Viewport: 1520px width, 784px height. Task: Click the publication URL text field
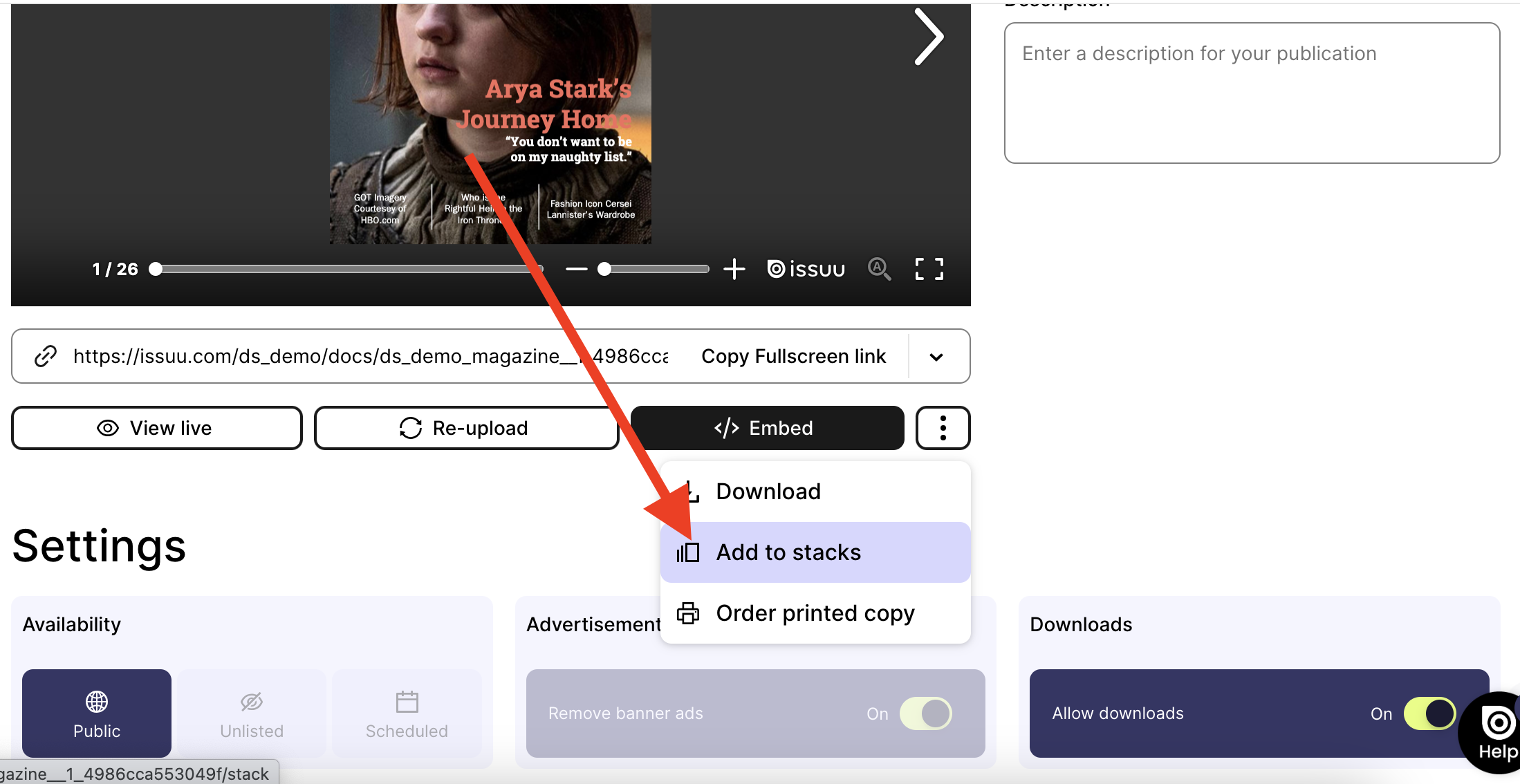tap(371, 356)
